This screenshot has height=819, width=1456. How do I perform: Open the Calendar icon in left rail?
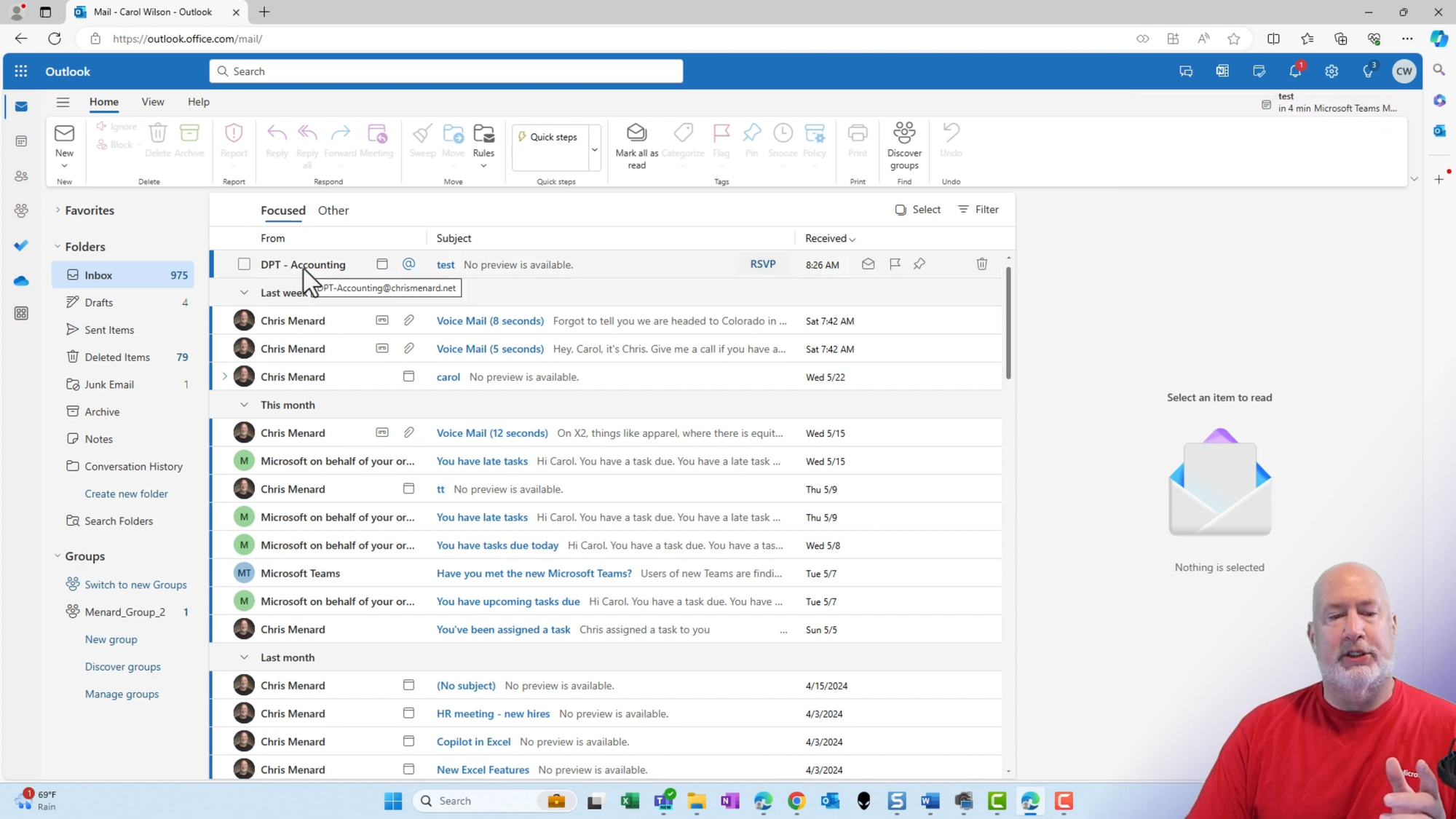21,141
